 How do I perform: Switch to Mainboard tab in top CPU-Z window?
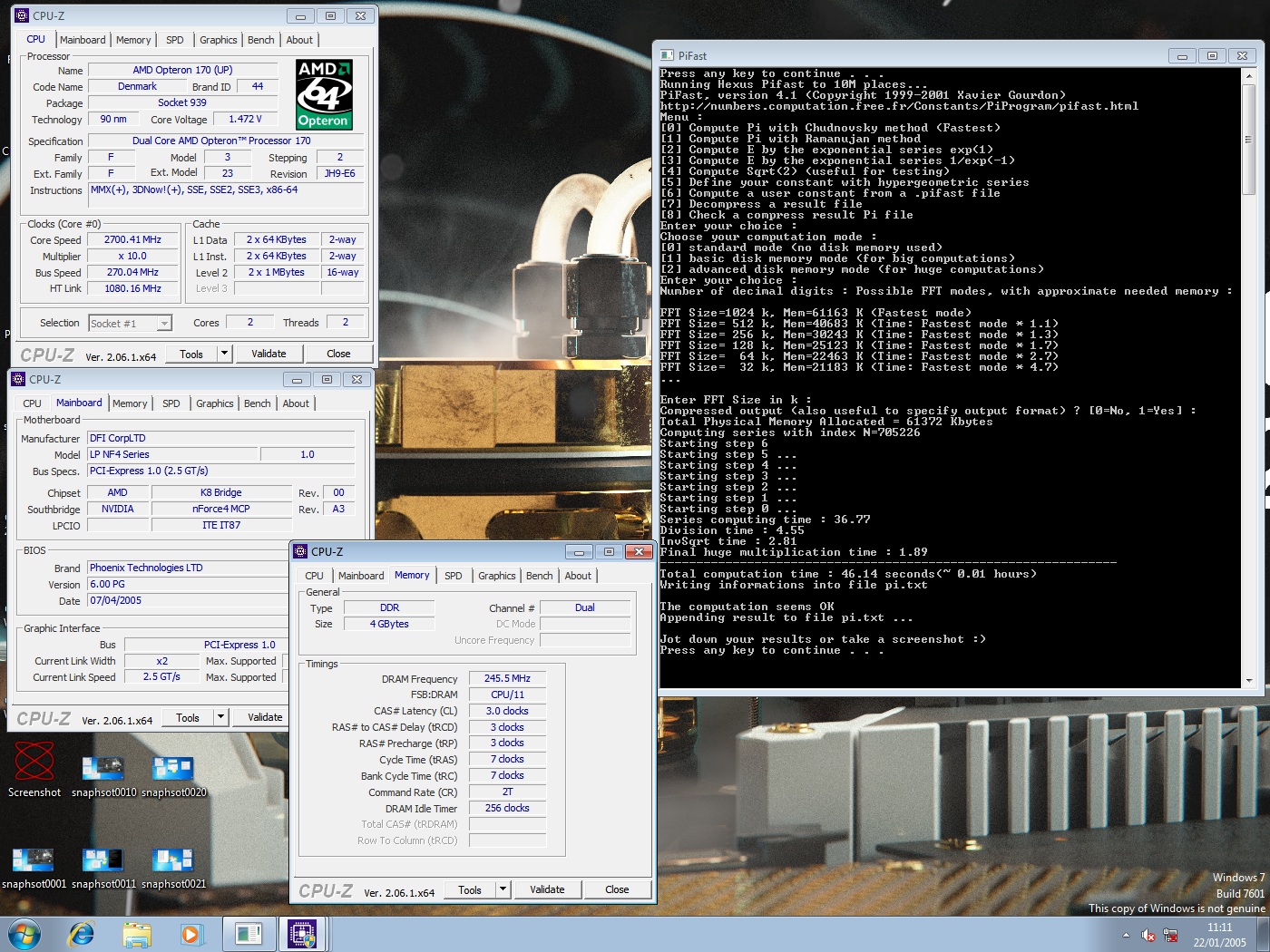coord(83,40)
